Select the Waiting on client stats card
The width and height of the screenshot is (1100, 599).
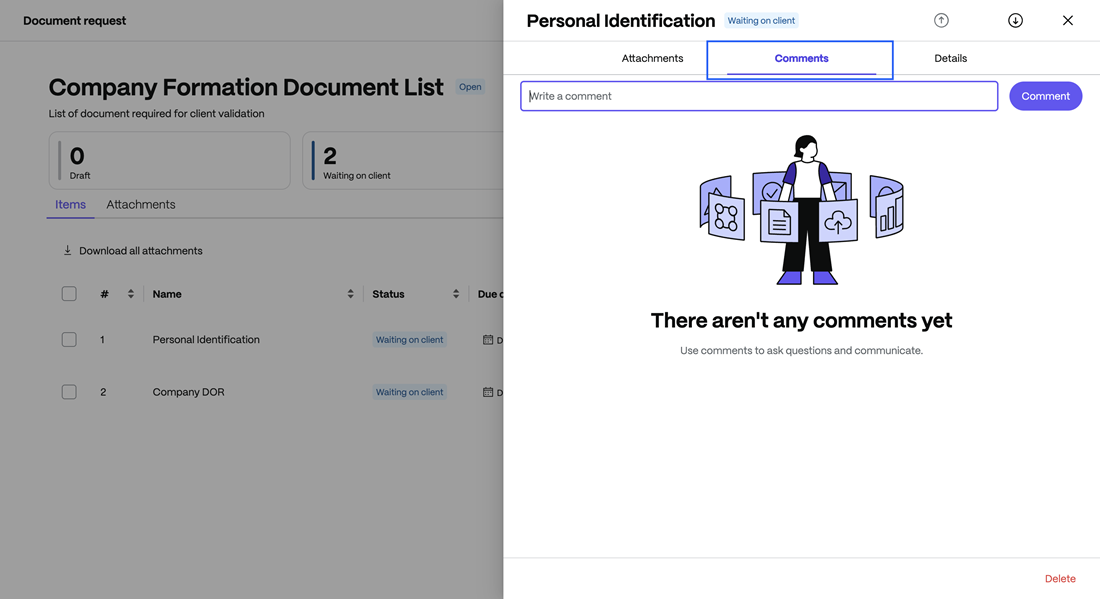(x=400, y=160)
